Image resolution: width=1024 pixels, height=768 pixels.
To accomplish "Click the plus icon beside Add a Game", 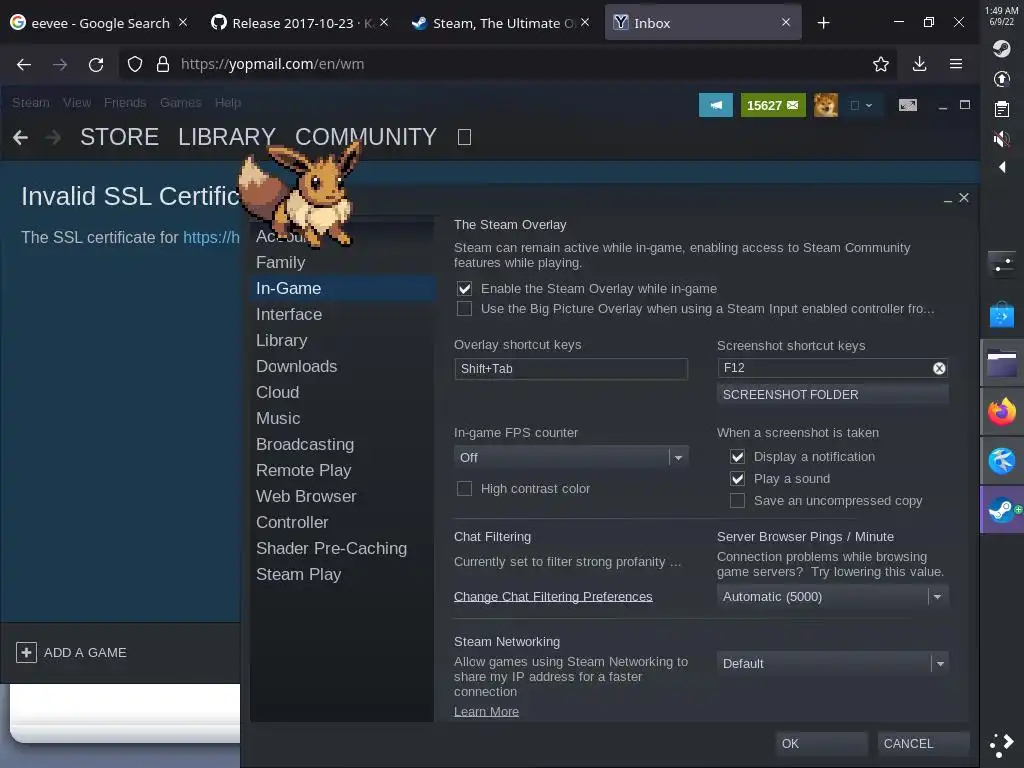I will (26, 652).
